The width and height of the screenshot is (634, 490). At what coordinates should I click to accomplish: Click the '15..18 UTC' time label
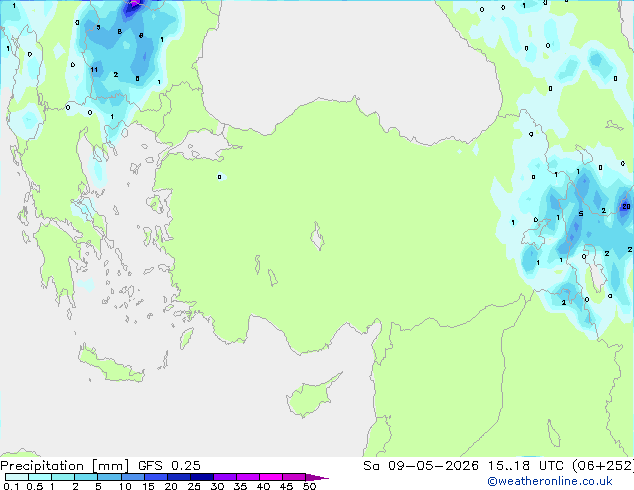(x=525, y=466)
